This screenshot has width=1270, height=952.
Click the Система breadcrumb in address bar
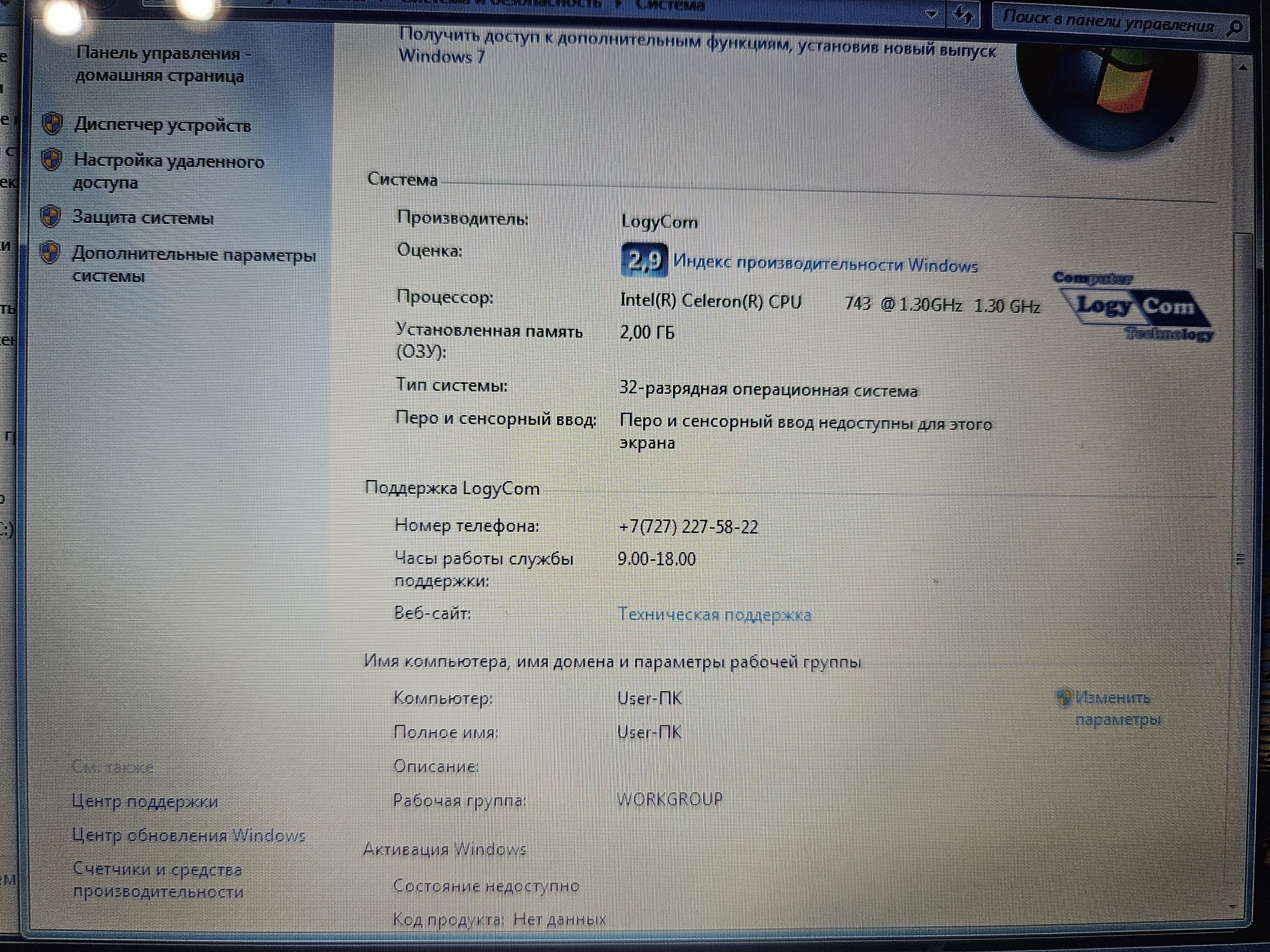[670, 5]
